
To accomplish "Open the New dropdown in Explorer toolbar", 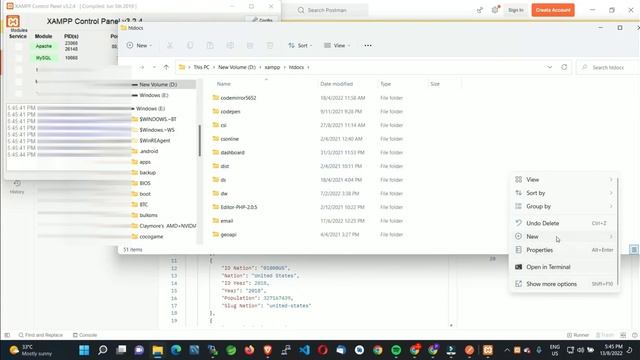I will coord(139,46).
